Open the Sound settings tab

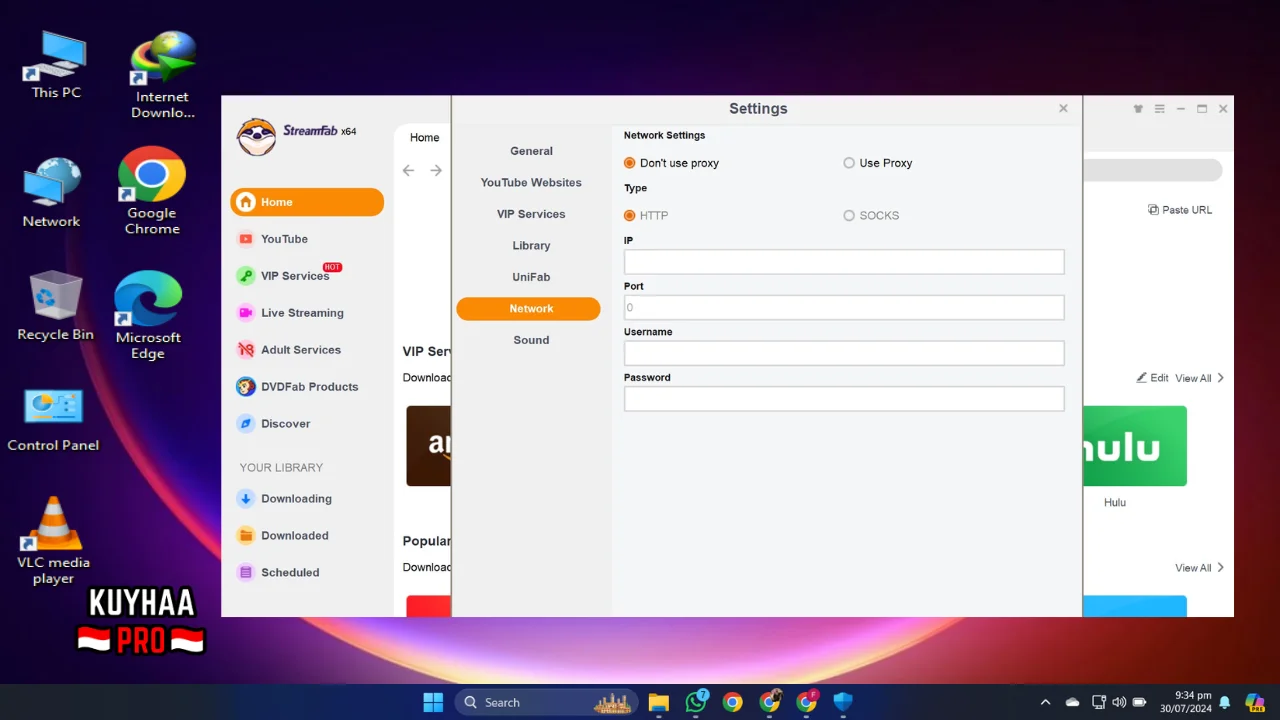point(531,340)
